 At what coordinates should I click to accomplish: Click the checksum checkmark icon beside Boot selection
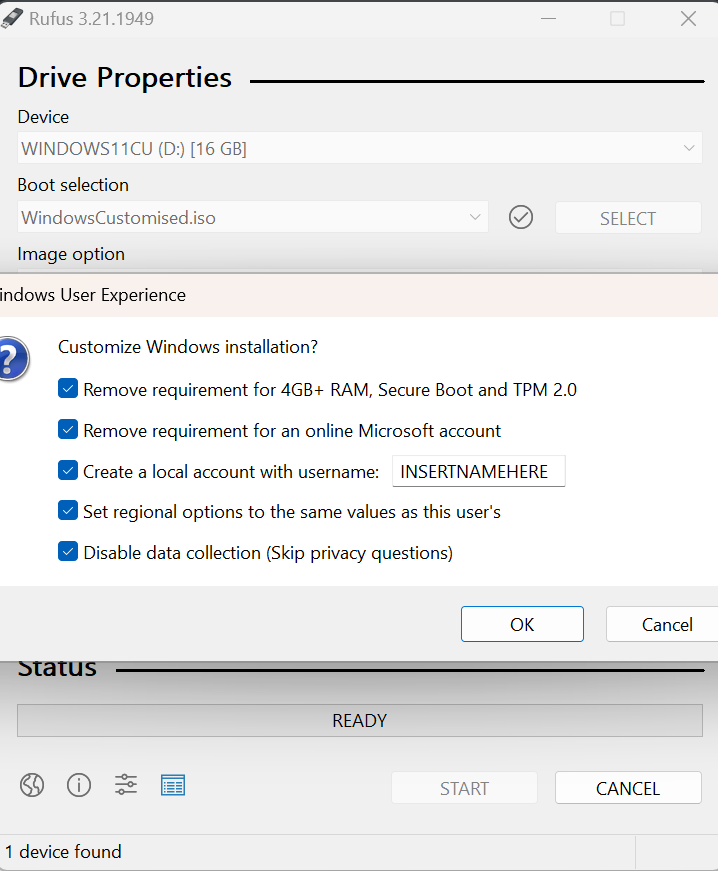click(x=521, y=217)
